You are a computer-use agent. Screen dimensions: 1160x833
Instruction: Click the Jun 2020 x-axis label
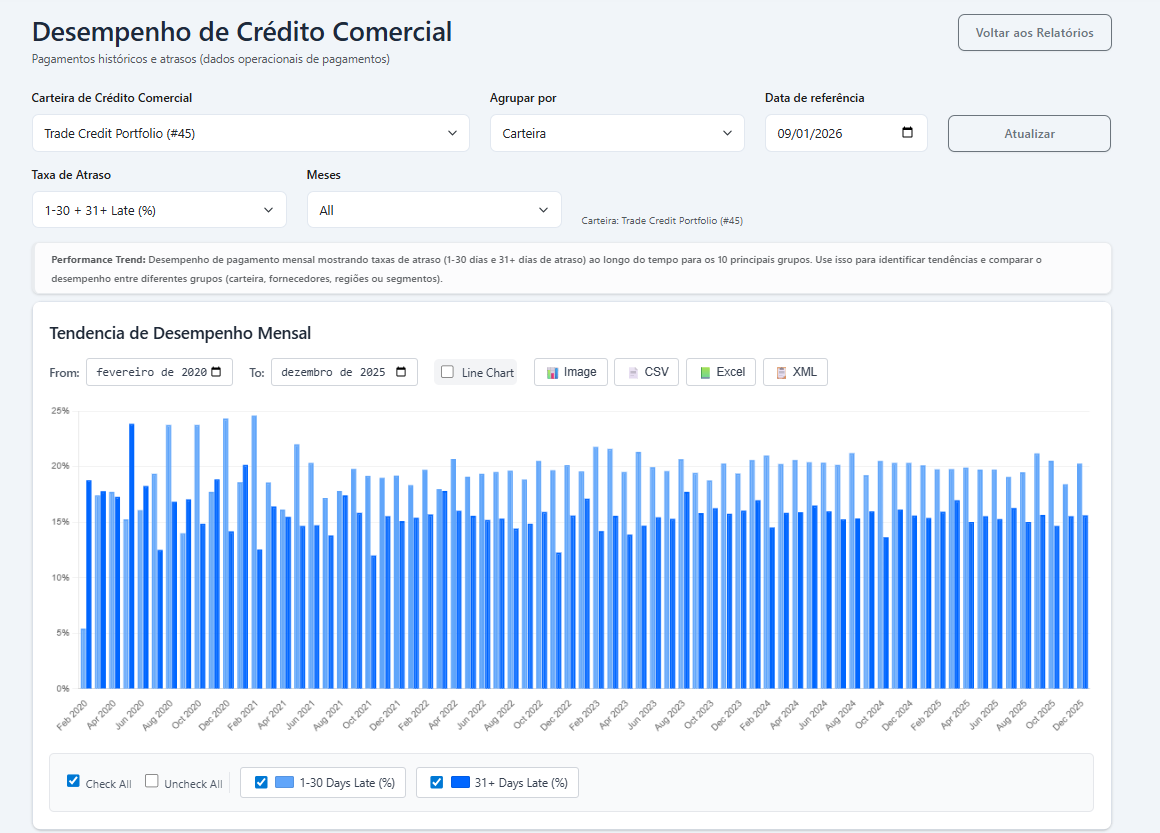129,715
